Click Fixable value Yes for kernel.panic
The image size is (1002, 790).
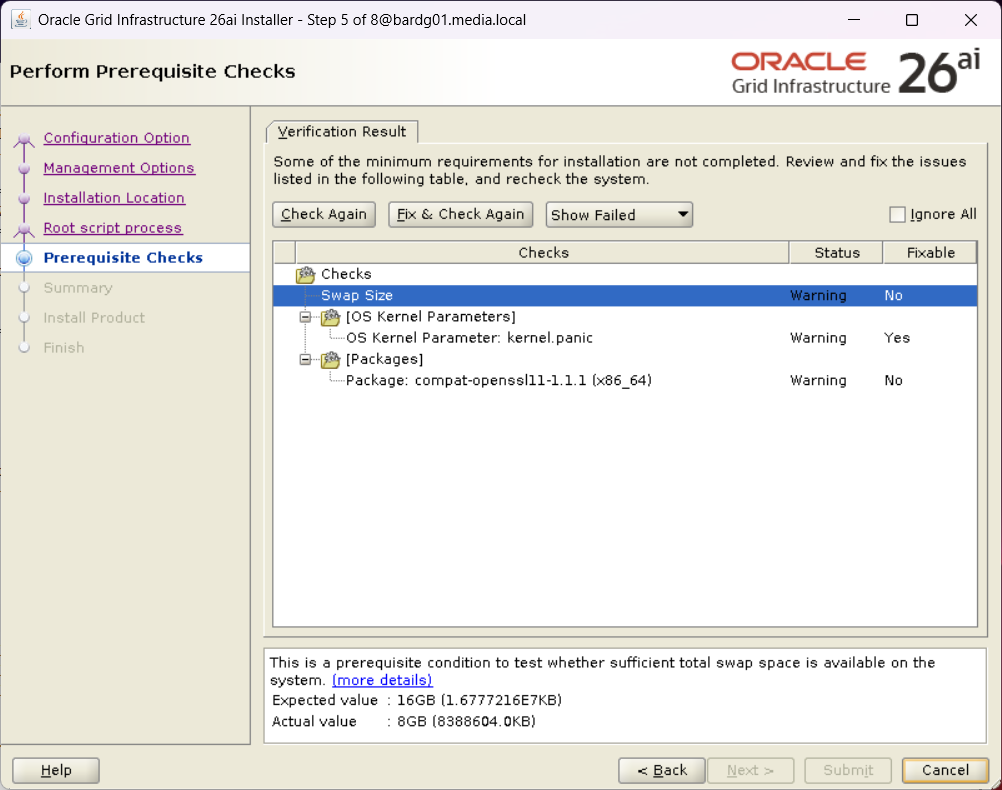(x=897, y=338)
